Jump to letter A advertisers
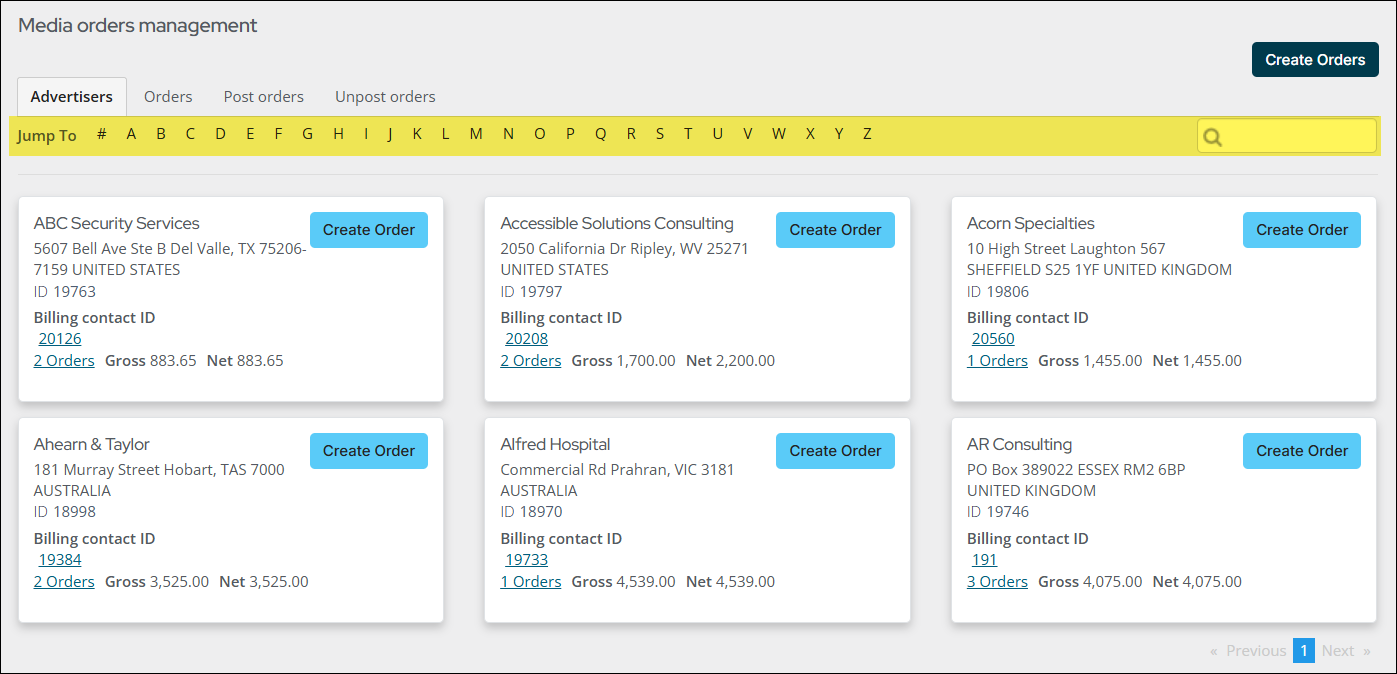 point(131,134)
